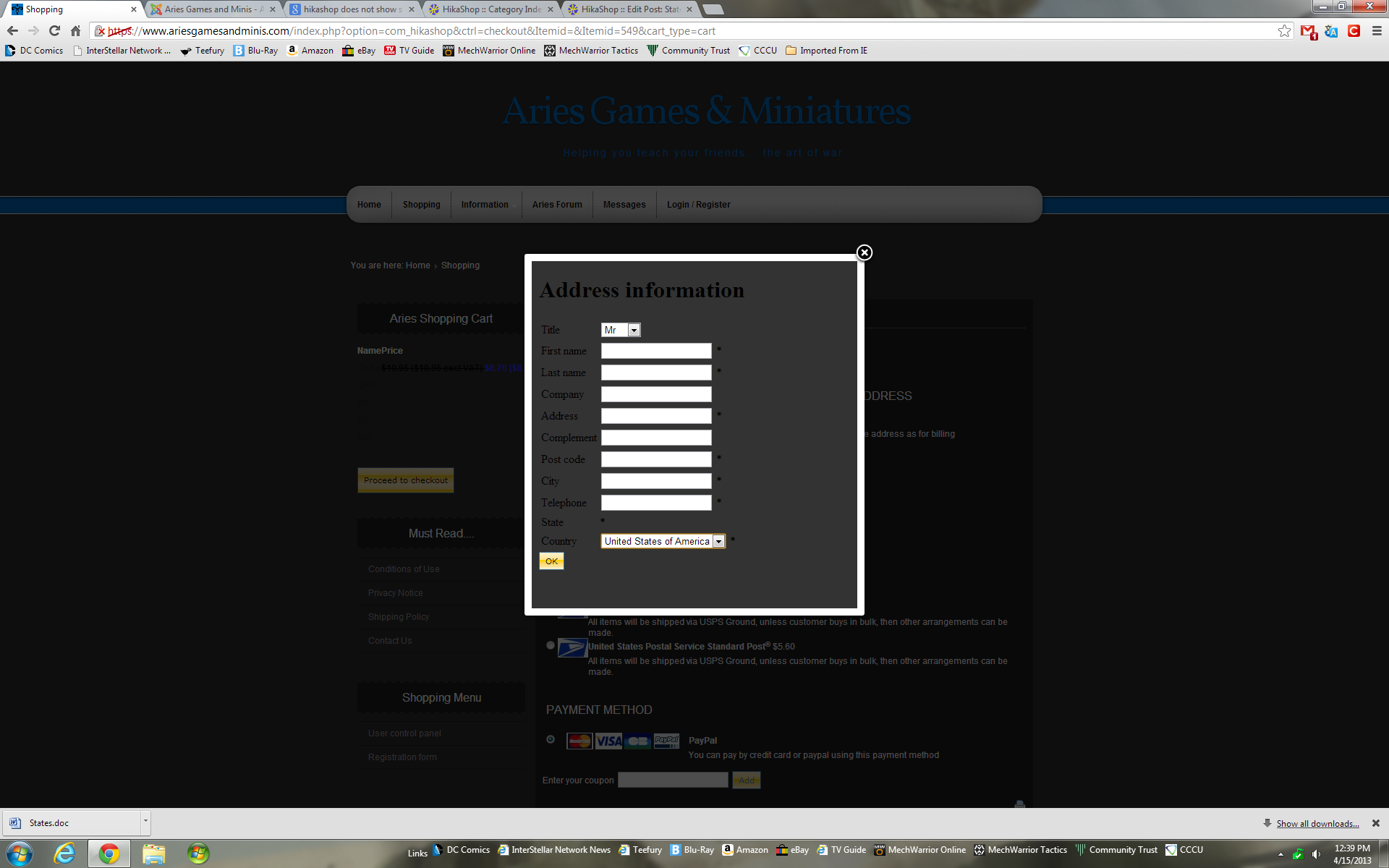Viewport: 1389px width, 868px height.
Task: Click into the Post code field
Action: point(656,459)
